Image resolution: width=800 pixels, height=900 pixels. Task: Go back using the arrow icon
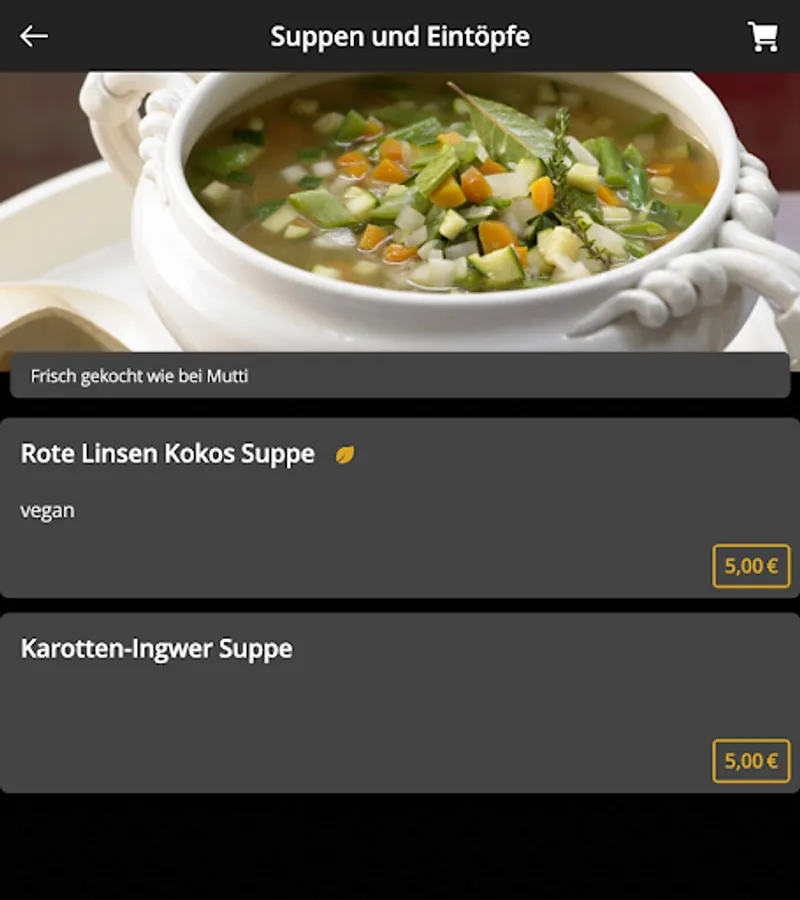click(34, 36)
